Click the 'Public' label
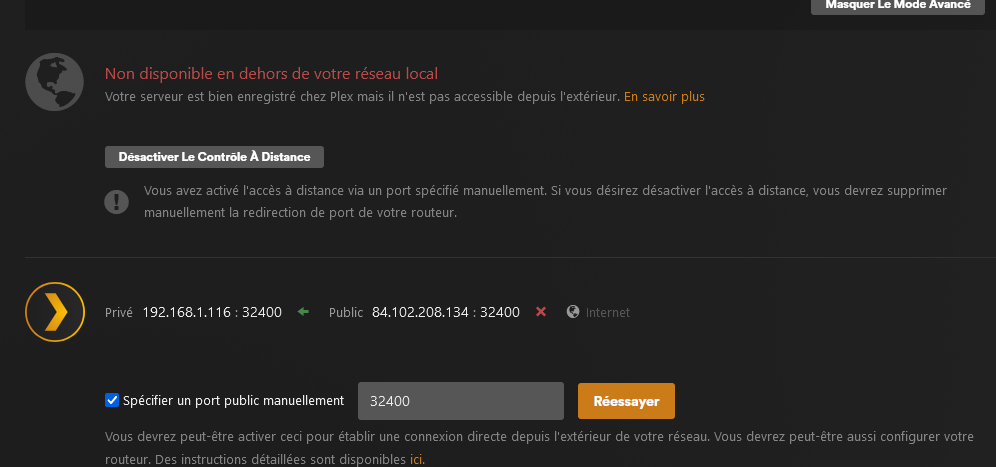 (x=346, y=313)
